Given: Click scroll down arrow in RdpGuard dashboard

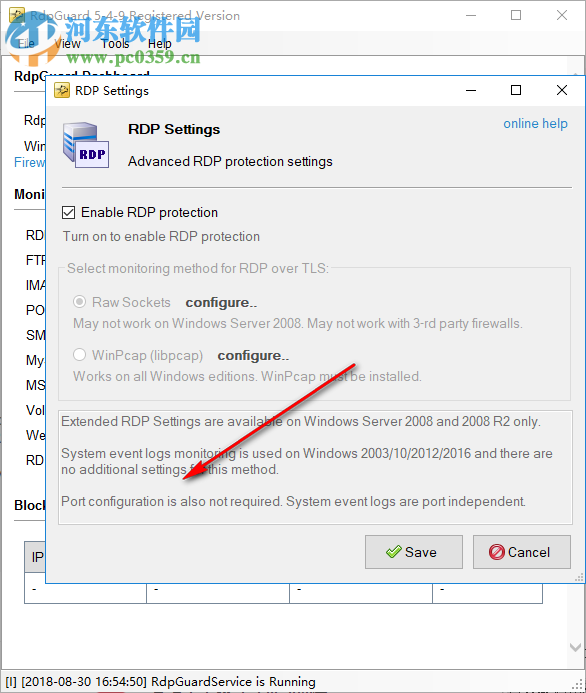Looking at the screenshot, I should coord(575,647).
